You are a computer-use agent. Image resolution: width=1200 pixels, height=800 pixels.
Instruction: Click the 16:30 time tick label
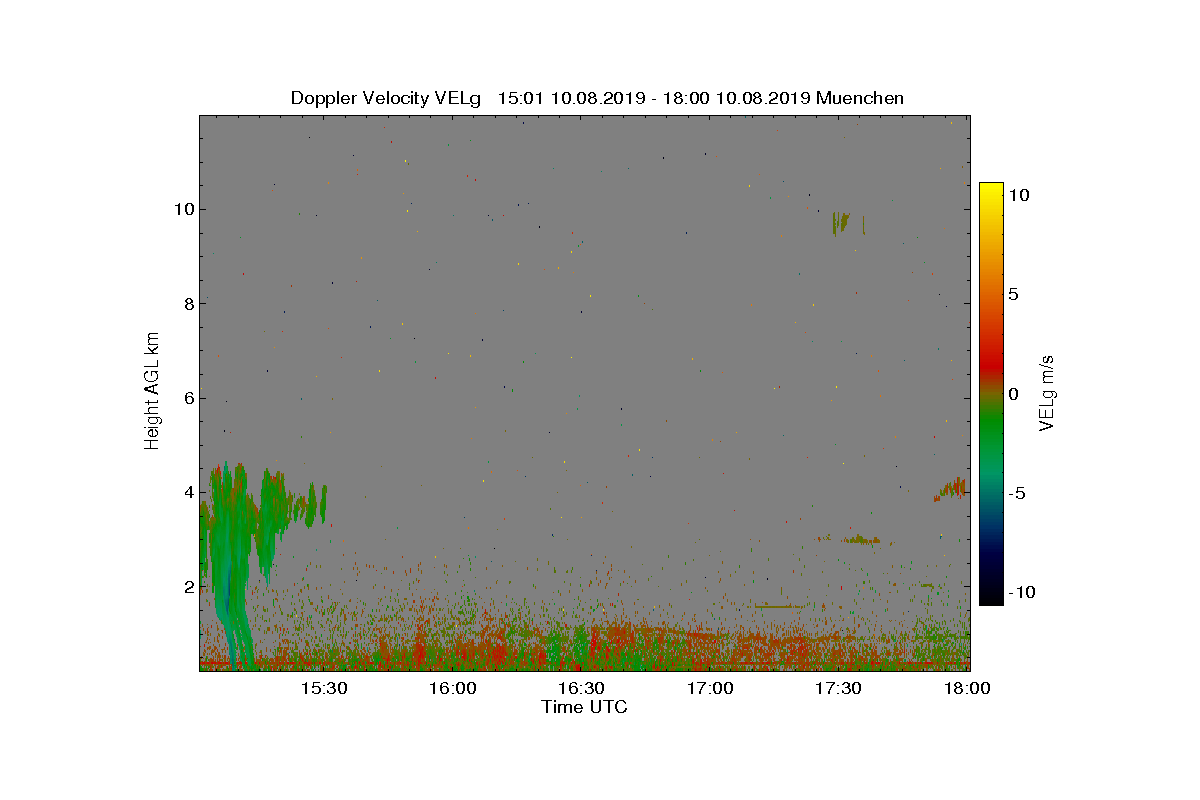581,688
